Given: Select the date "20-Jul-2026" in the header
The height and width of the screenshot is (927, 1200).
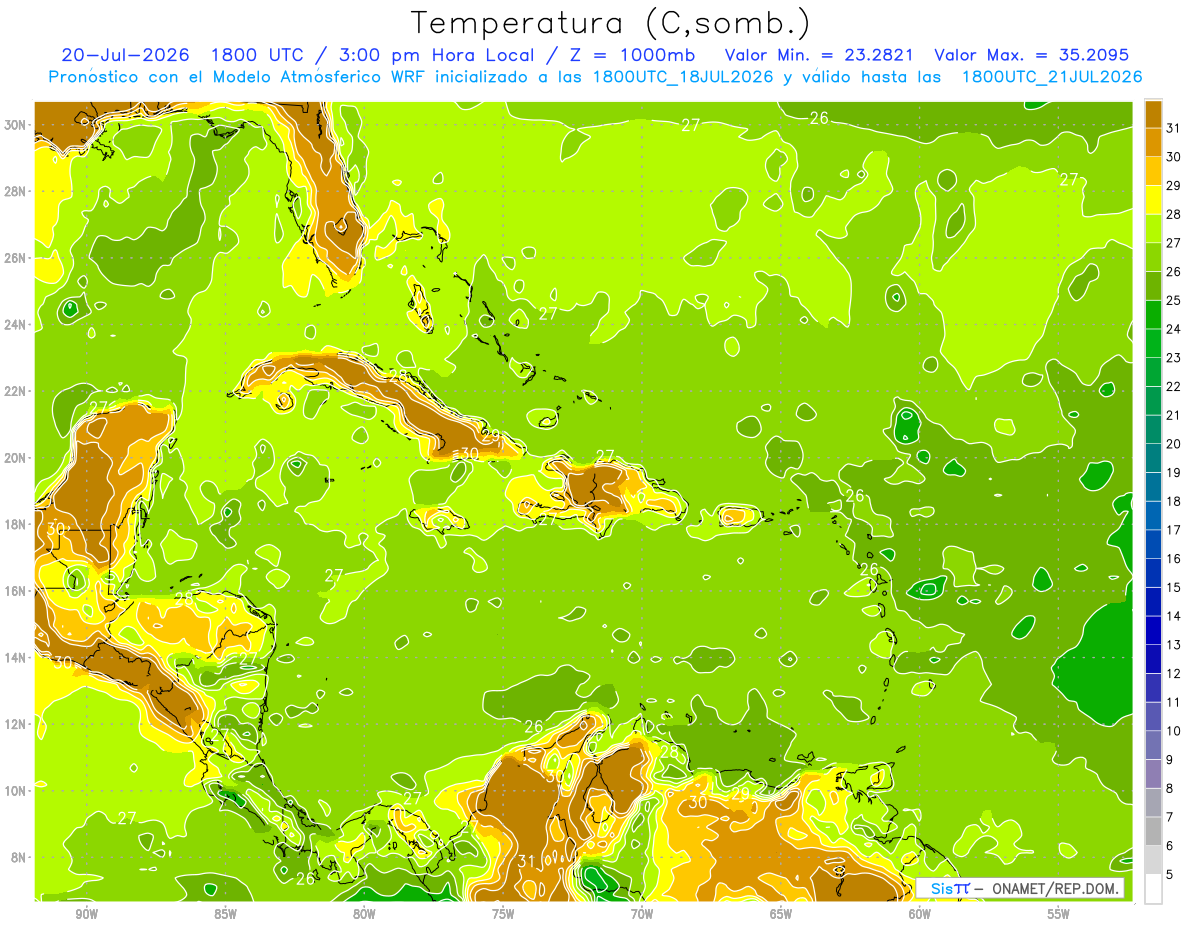Looking at the screenshot, I should tap(125, 54).
